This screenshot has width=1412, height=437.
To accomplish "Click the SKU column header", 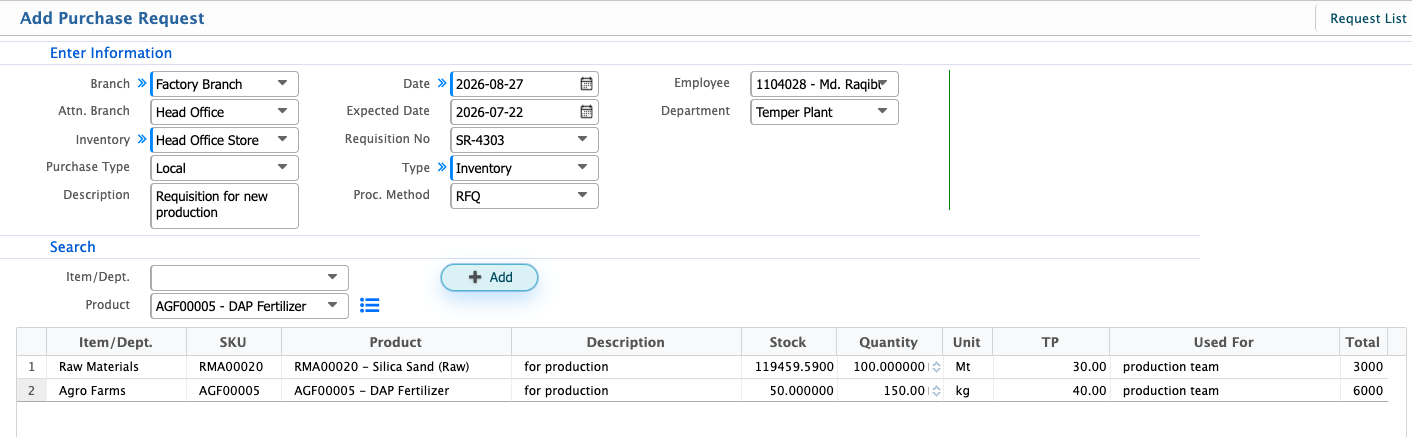I will click(x=233, y=342).
